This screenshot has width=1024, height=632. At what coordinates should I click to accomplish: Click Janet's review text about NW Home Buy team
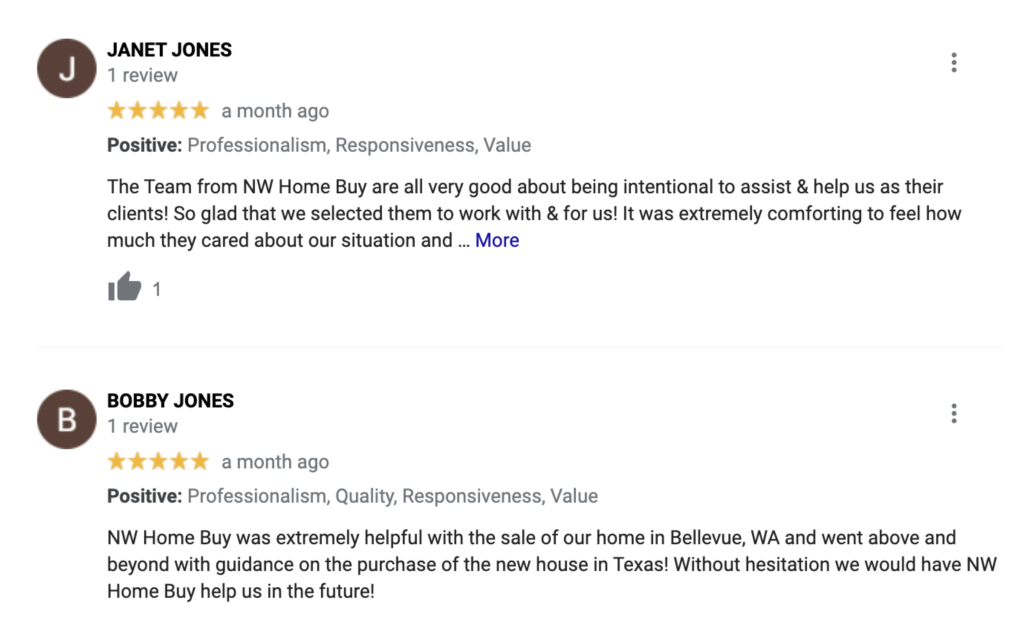pyautogui.click(x=534, y=213)
